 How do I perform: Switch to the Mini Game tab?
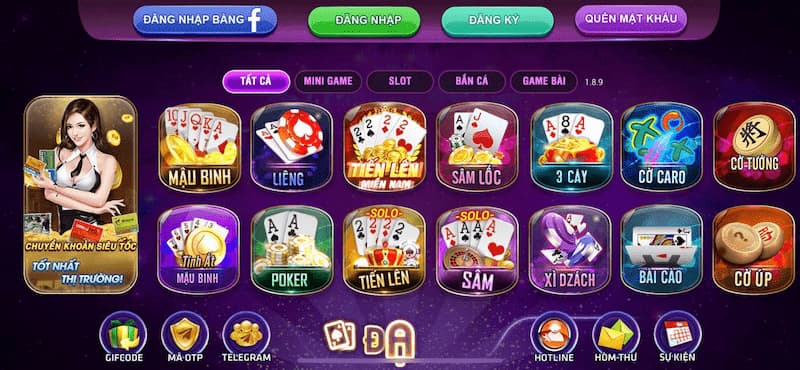[x=328, y=81]
